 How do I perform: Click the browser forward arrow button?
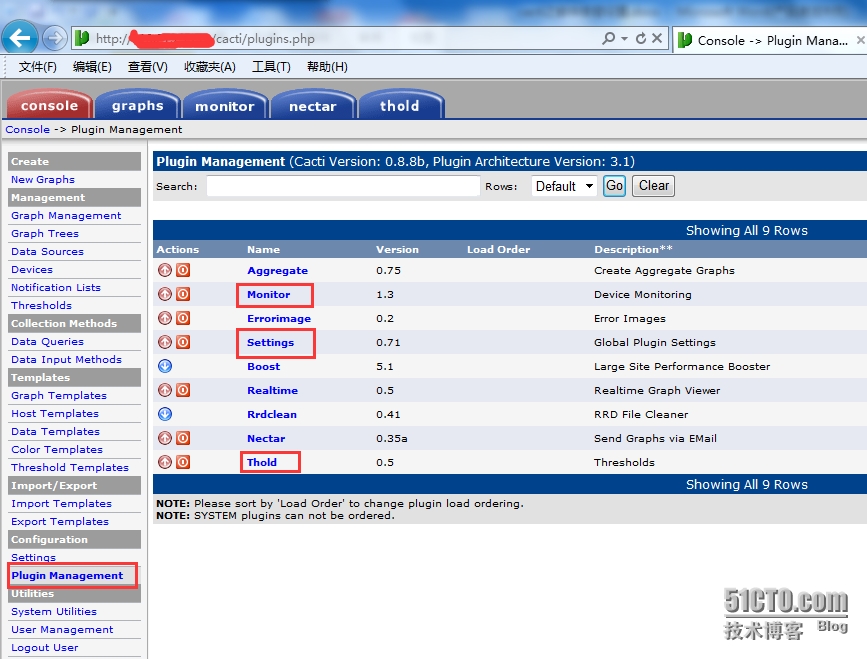(x=54, y=38)
